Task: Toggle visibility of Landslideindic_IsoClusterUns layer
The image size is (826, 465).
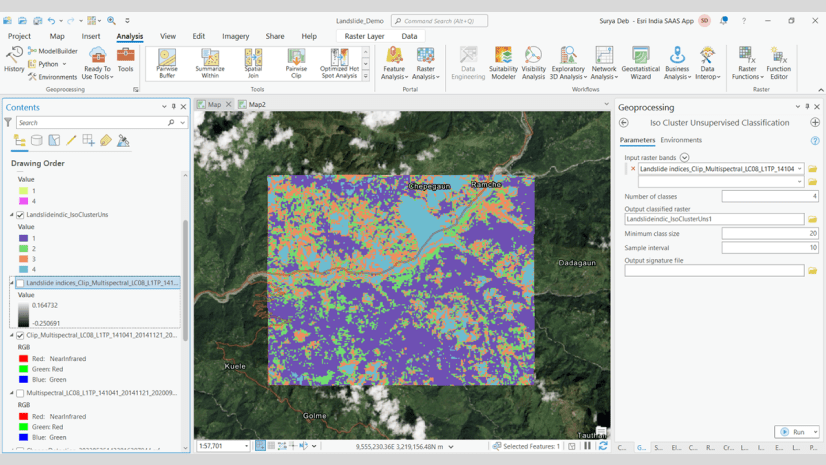Action: 20,215
